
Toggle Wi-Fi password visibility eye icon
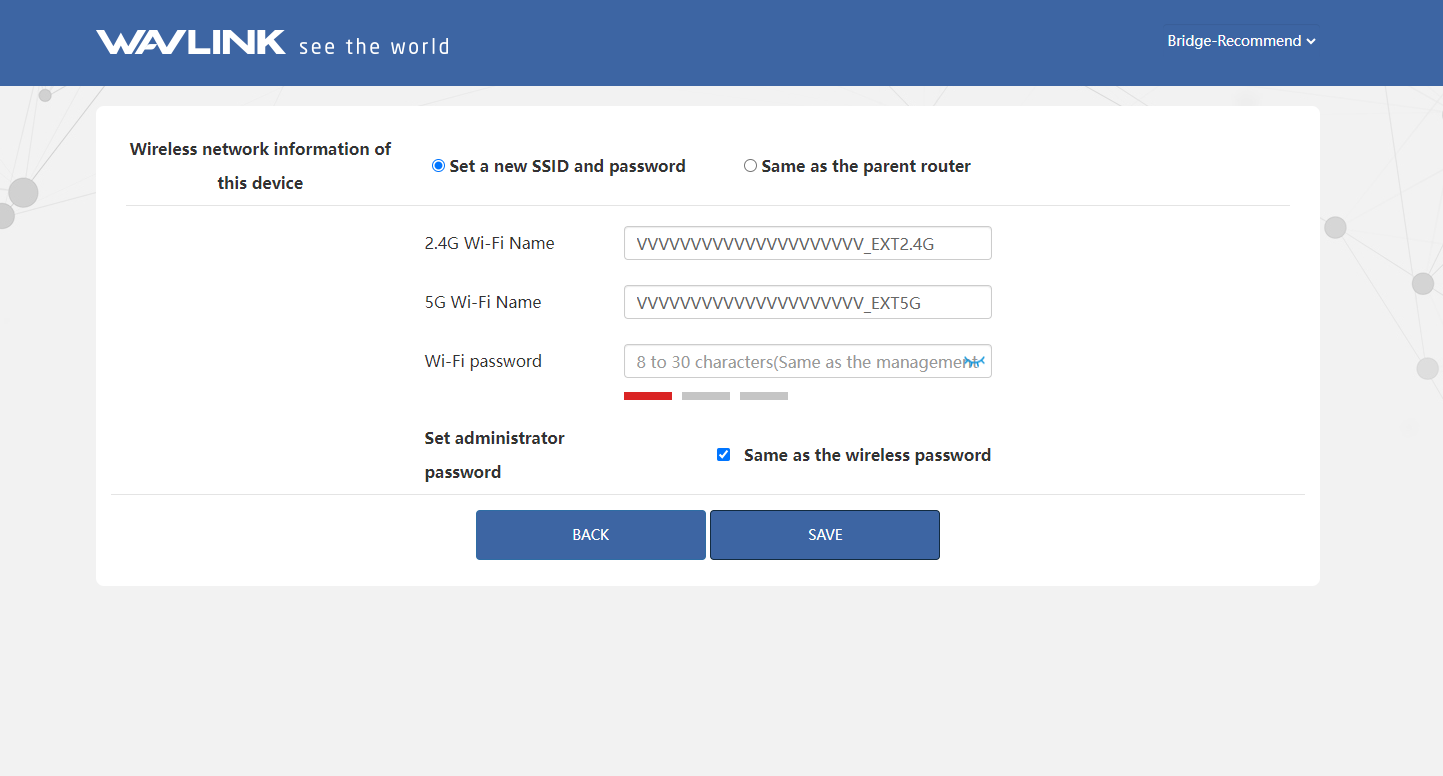click(974, 361)
